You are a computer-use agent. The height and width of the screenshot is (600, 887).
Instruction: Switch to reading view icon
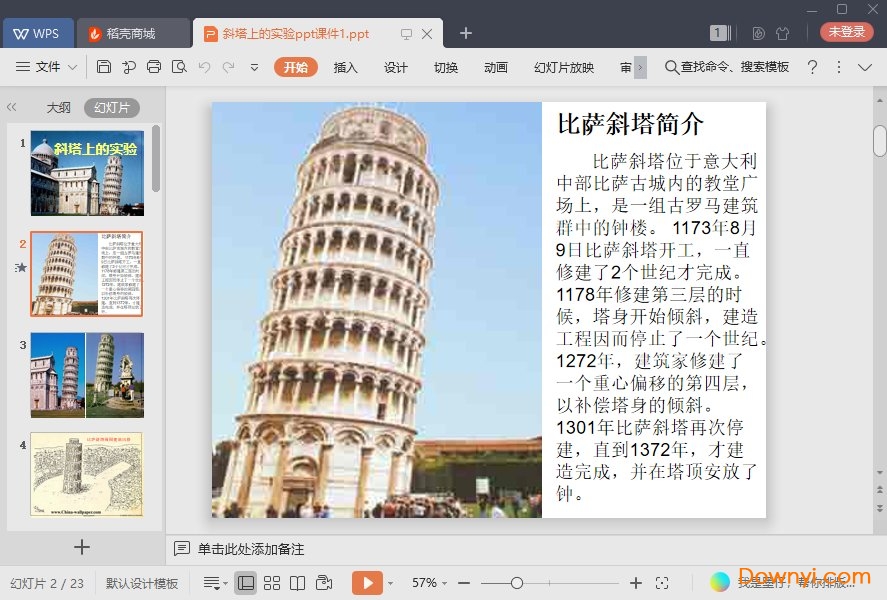(298, 583)
